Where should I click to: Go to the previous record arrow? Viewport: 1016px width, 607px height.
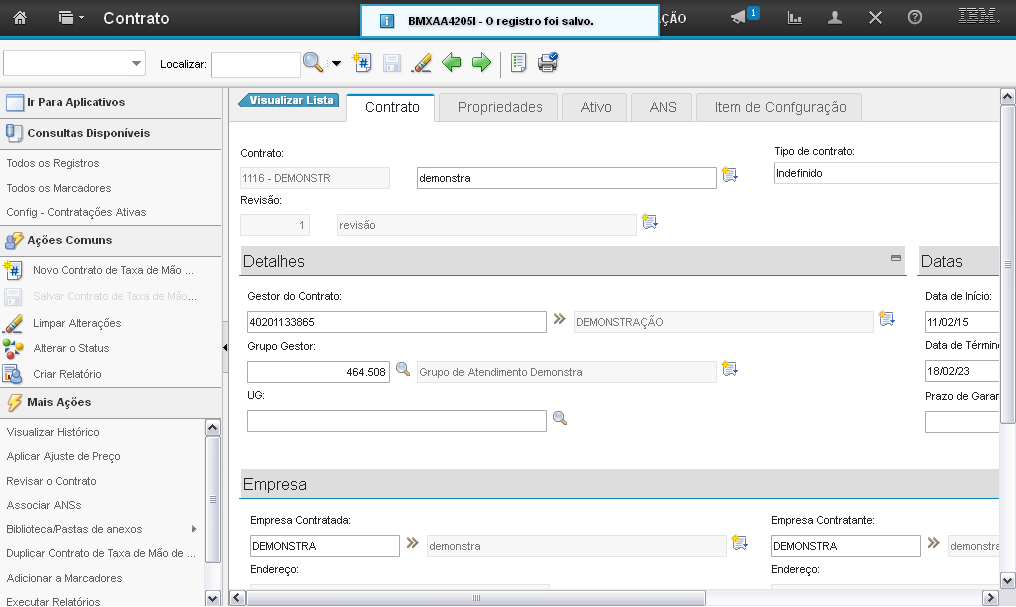tap(452, 63)
